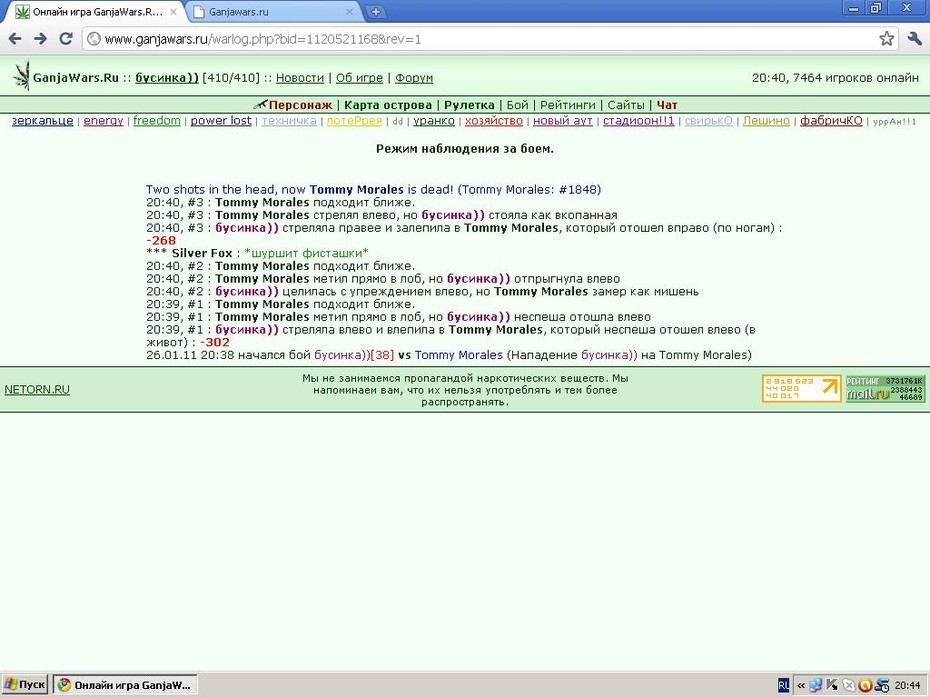The height and width of the screenshot is (698, 930).
Task: Open Chrome wrench settings menu
Action: 914,39
